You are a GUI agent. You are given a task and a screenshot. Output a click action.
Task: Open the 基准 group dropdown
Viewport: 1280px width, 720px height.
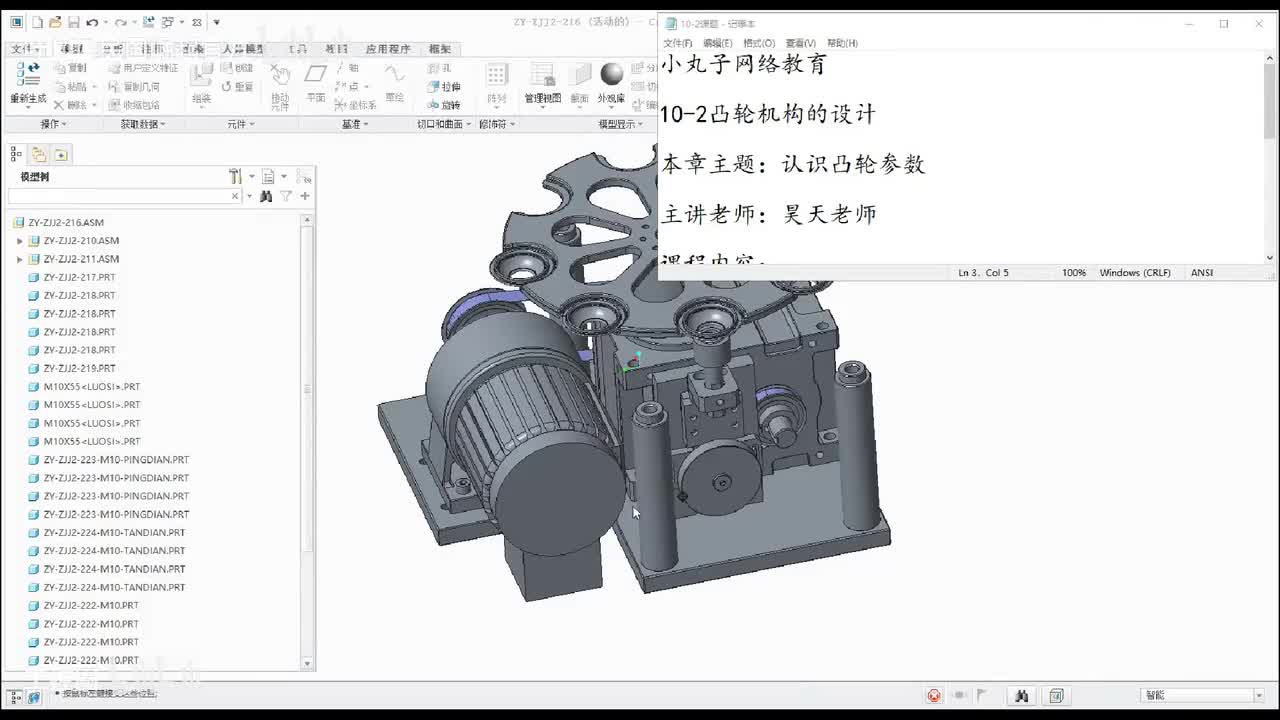[355, 124]
